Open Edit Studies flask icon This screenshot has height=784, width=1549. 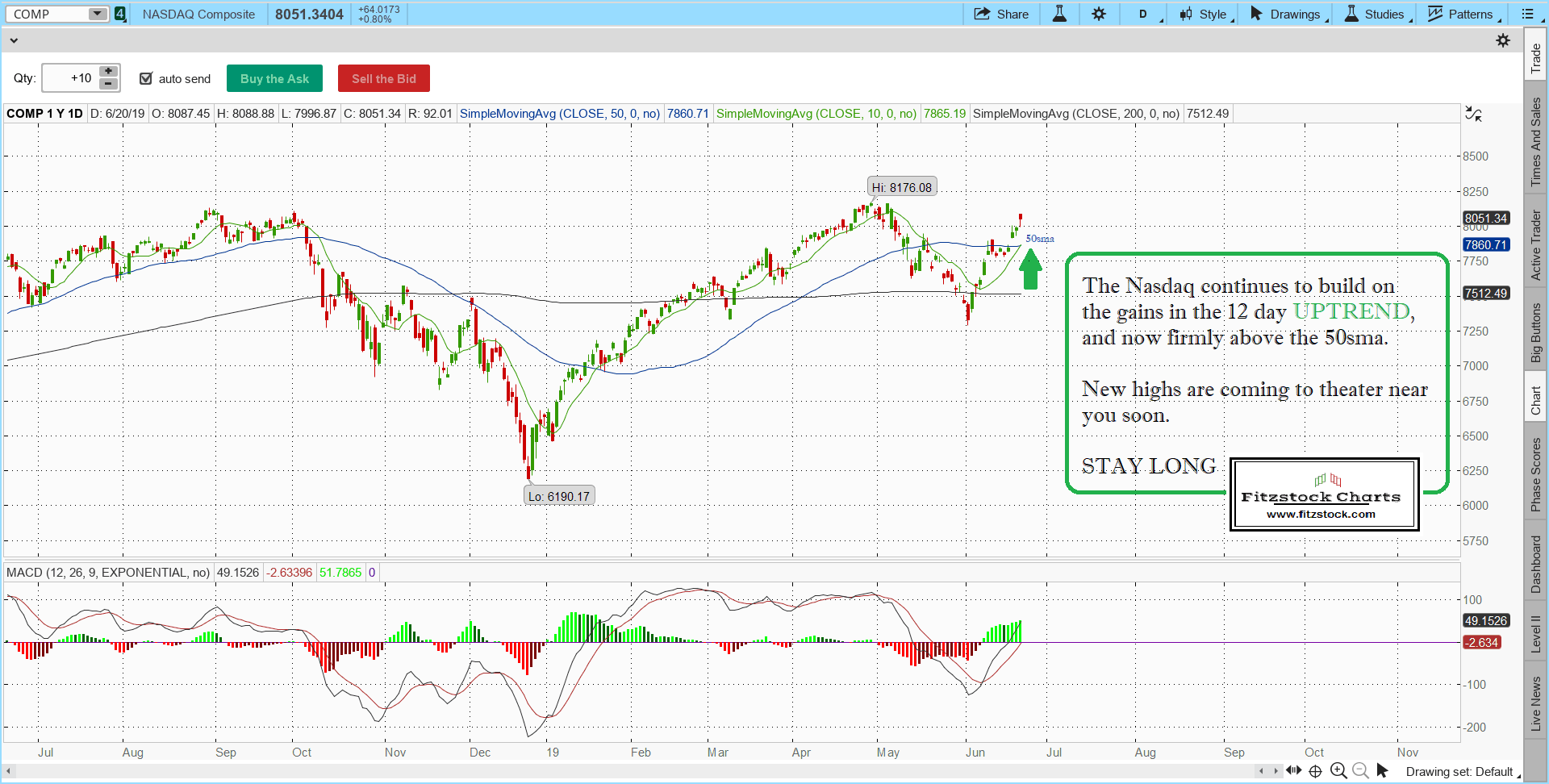point(1059,14)
